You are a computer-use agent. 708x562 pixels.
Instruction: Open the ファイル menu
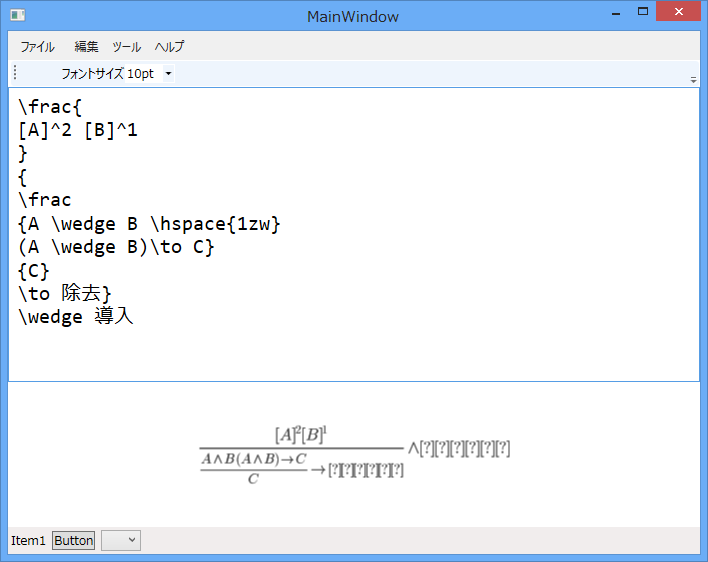pos(37,46)
